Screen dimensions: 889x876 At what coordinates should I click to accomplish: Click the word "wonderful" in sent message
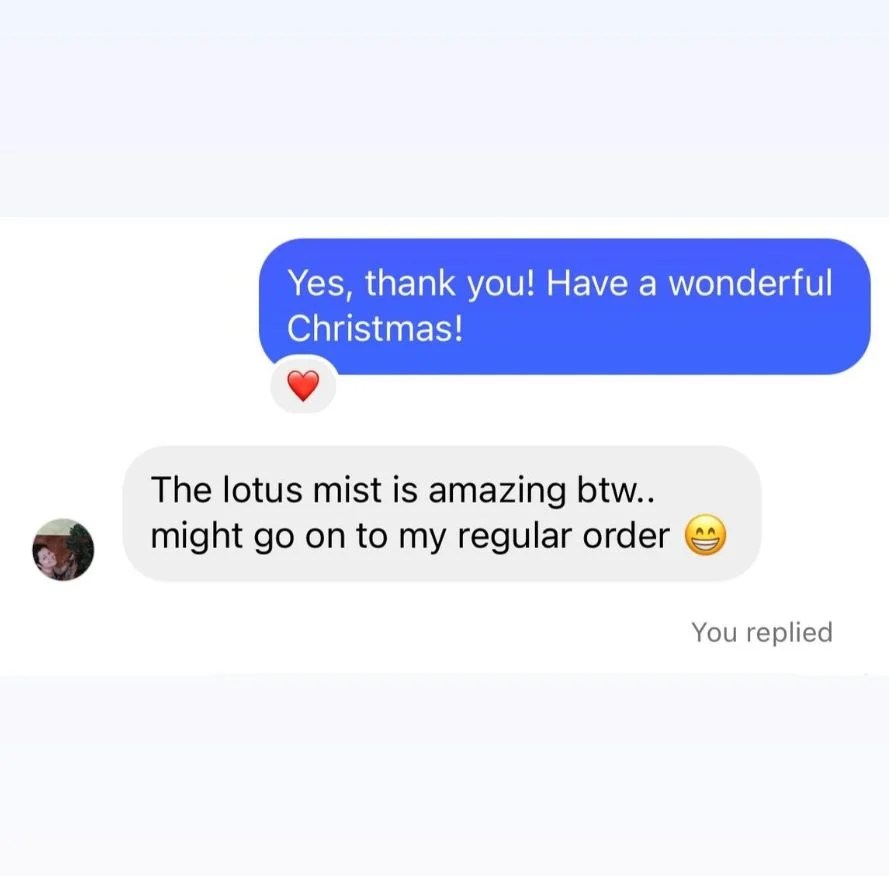(751, 282)
